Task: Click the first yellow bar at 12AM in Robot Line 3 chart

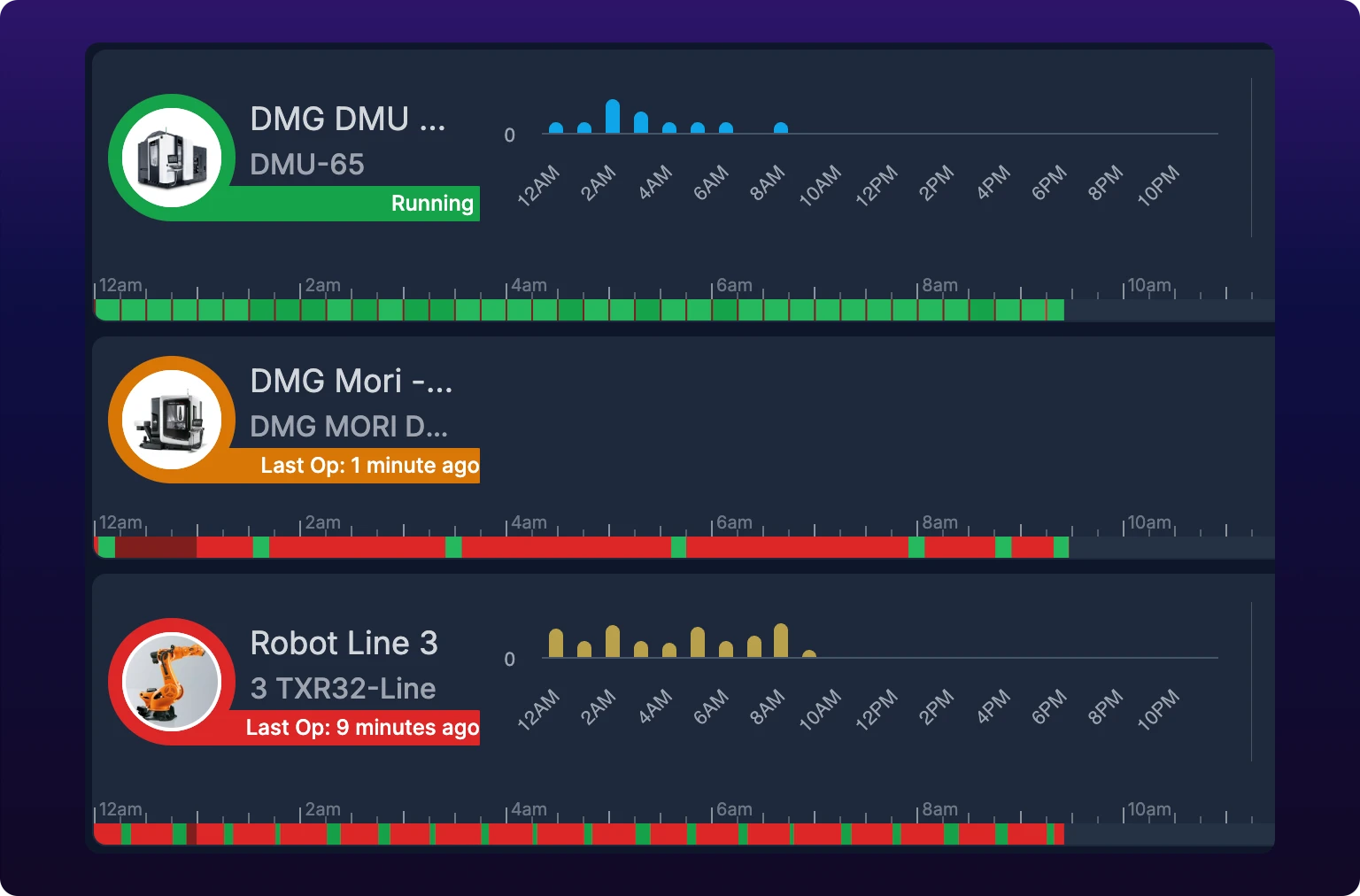Action: click(556, 644)
